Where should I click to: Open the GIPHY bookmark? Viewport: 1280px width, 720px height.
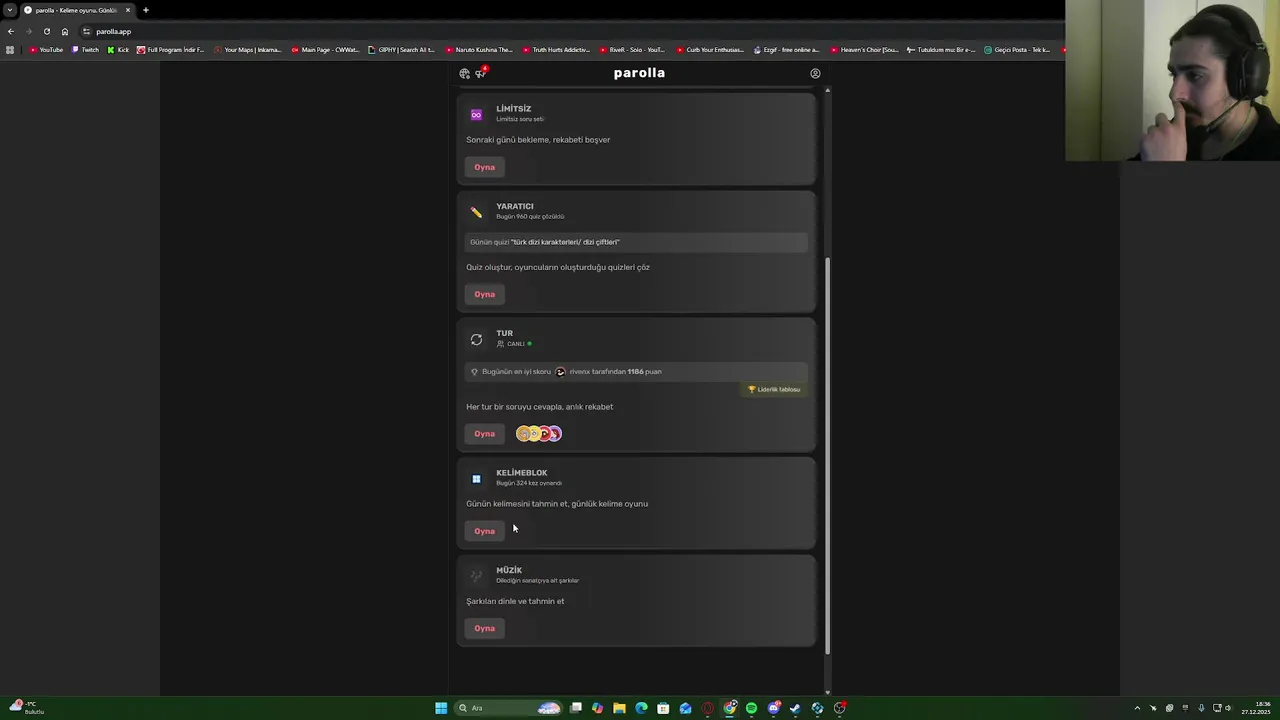(401, 49)
